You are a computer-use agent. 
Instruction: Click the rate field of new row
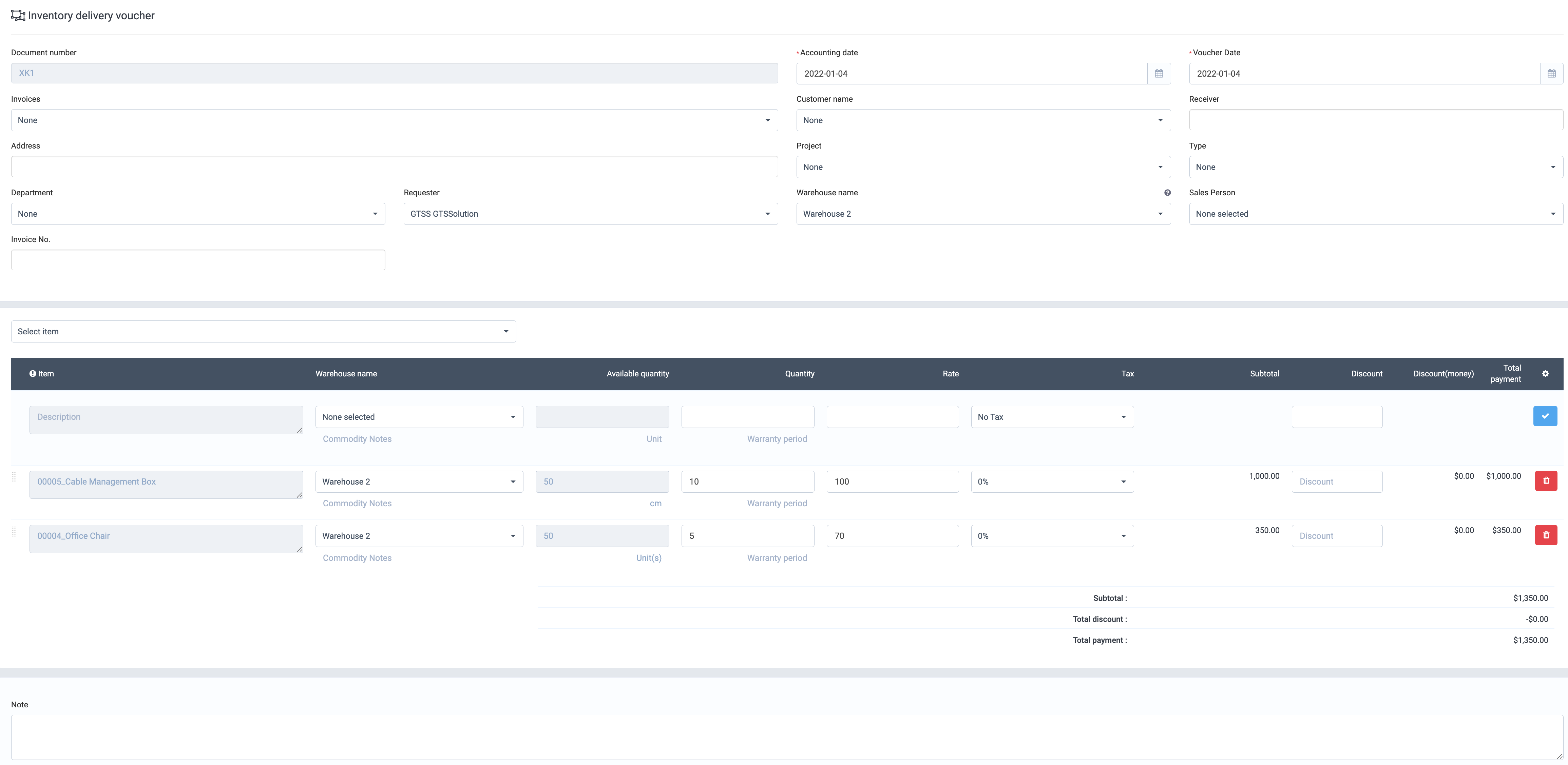pyautogui.click(x=892, y=417)
